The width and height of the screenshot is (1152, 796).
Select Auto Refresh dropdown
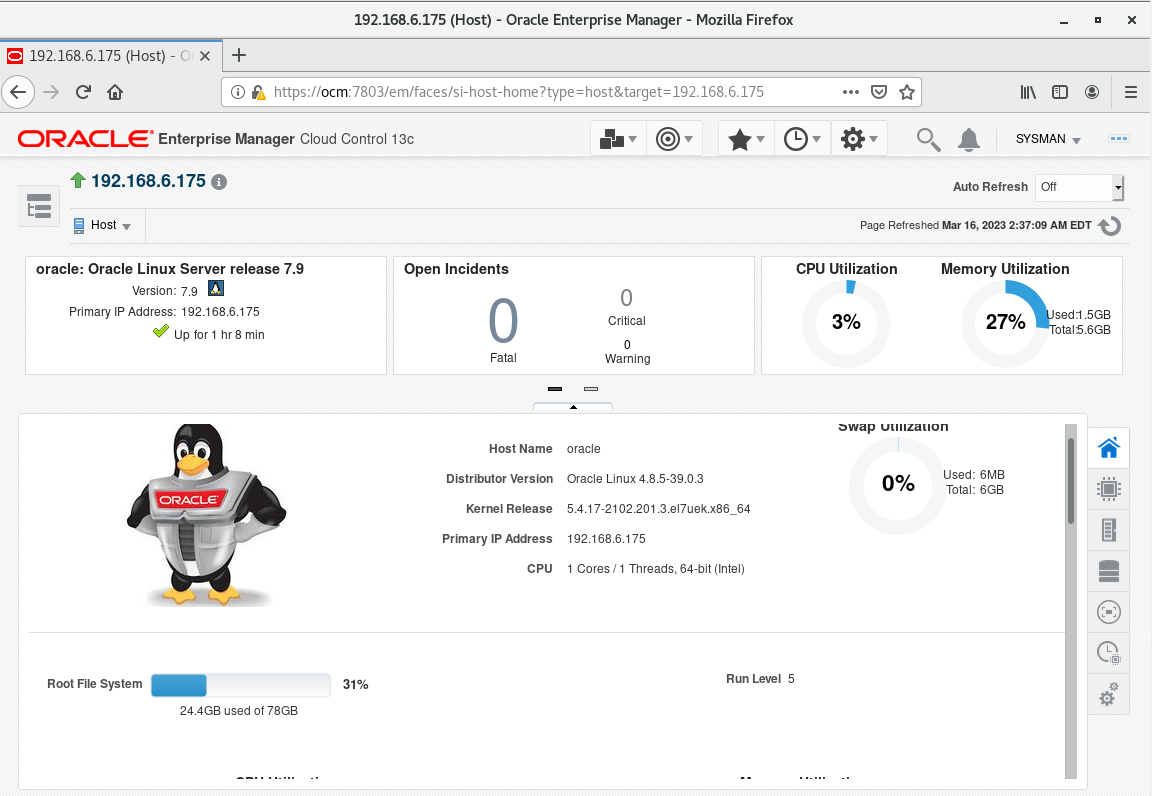pyautogui.click(x=1079, y=187)
